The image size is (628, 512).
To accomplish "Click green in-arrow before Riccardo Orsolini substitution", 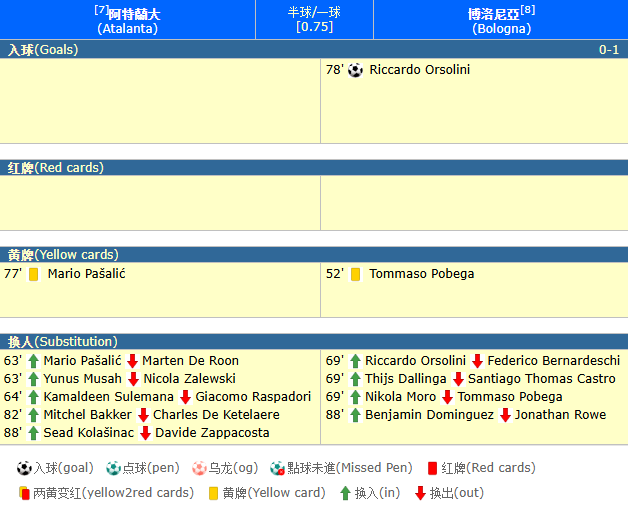I will (355, 361).
